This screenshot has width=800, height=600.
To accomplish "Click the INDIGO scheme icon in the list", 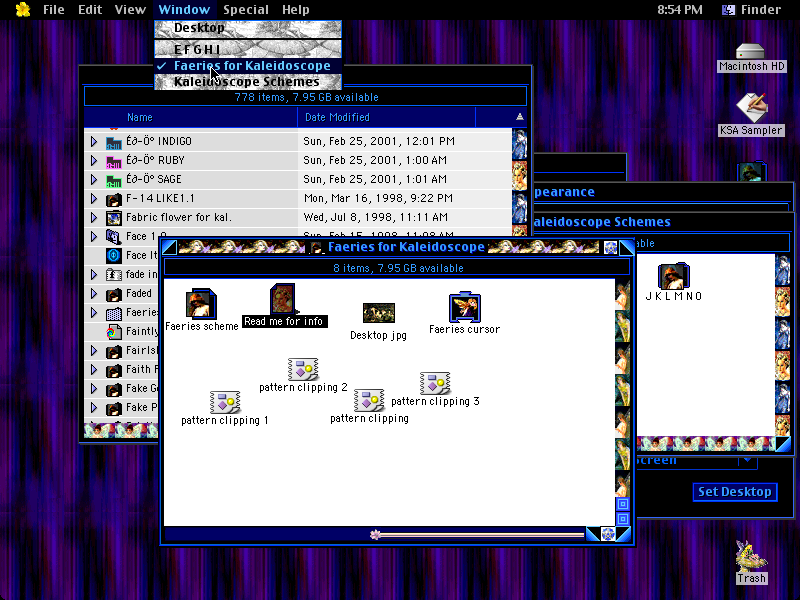I will click(x=113, y=142).
